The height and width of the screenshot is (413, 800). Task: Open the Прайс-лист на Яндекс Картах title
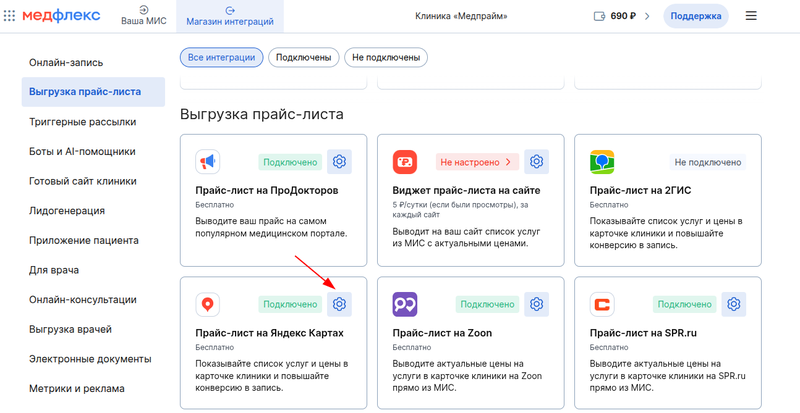coord(269,333)
